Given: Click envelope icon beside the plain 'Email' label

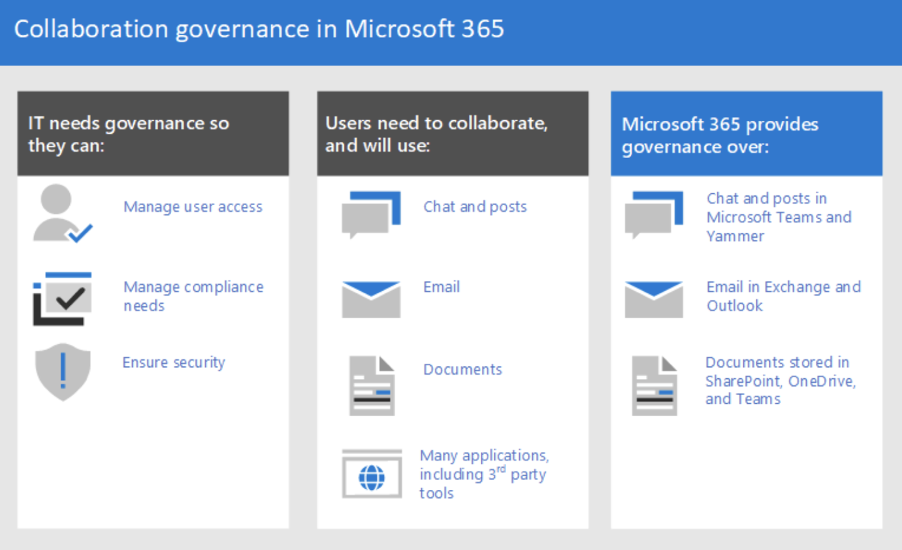Looking at the screenshot, I should [x=371, y=299].
